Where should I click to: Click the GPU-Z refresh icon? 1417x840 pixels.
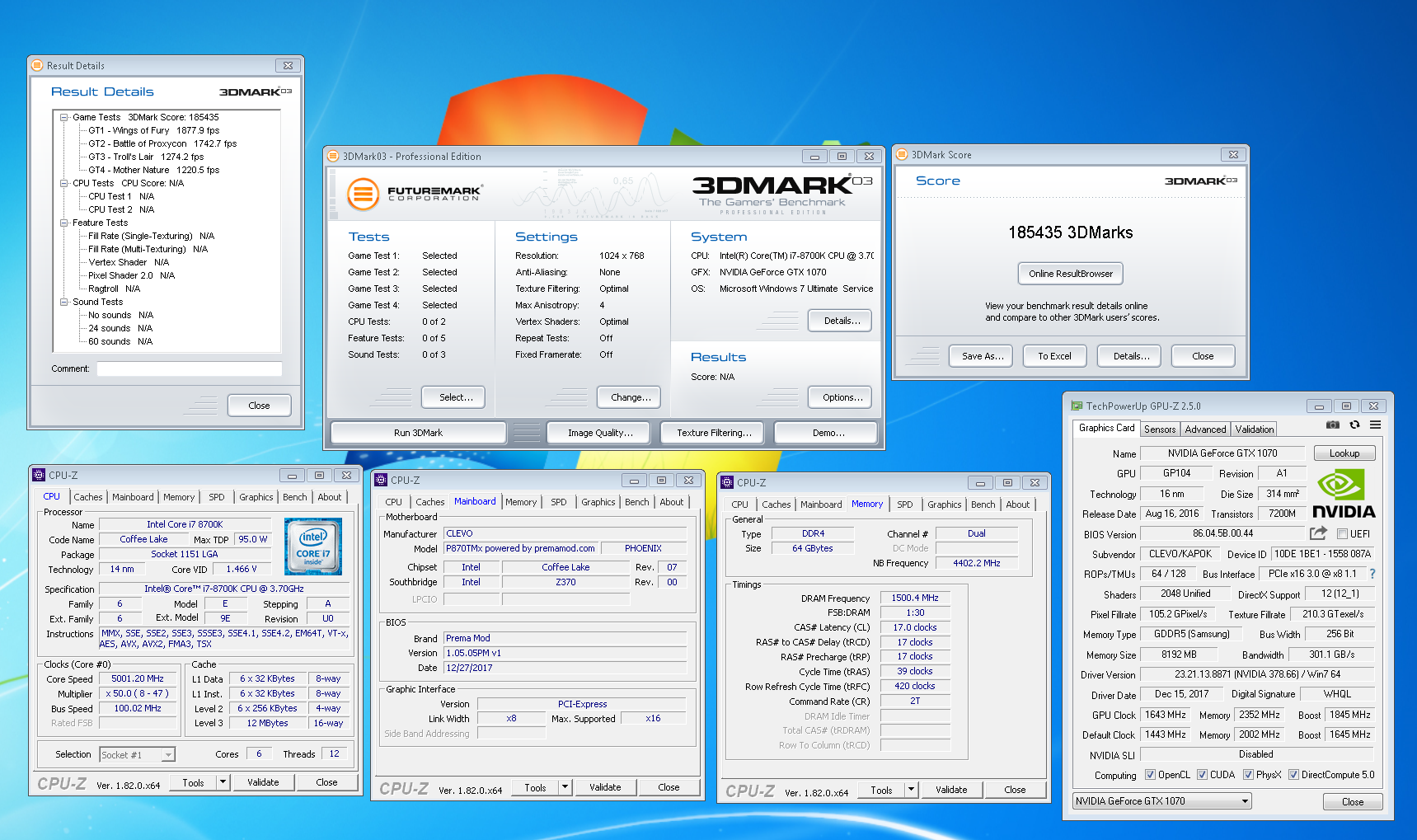1354,425
